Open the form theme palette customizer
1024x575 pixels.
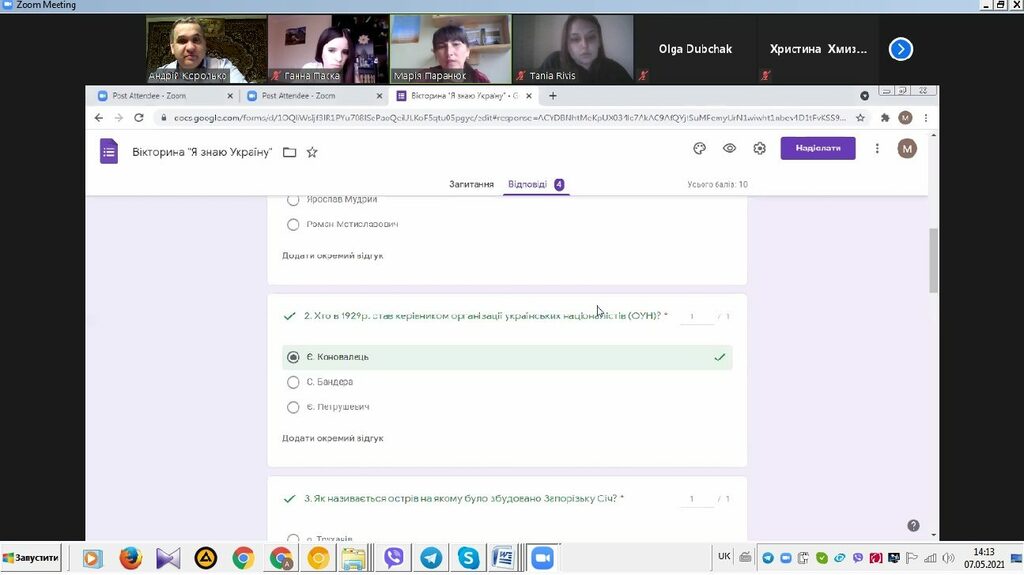699,148
